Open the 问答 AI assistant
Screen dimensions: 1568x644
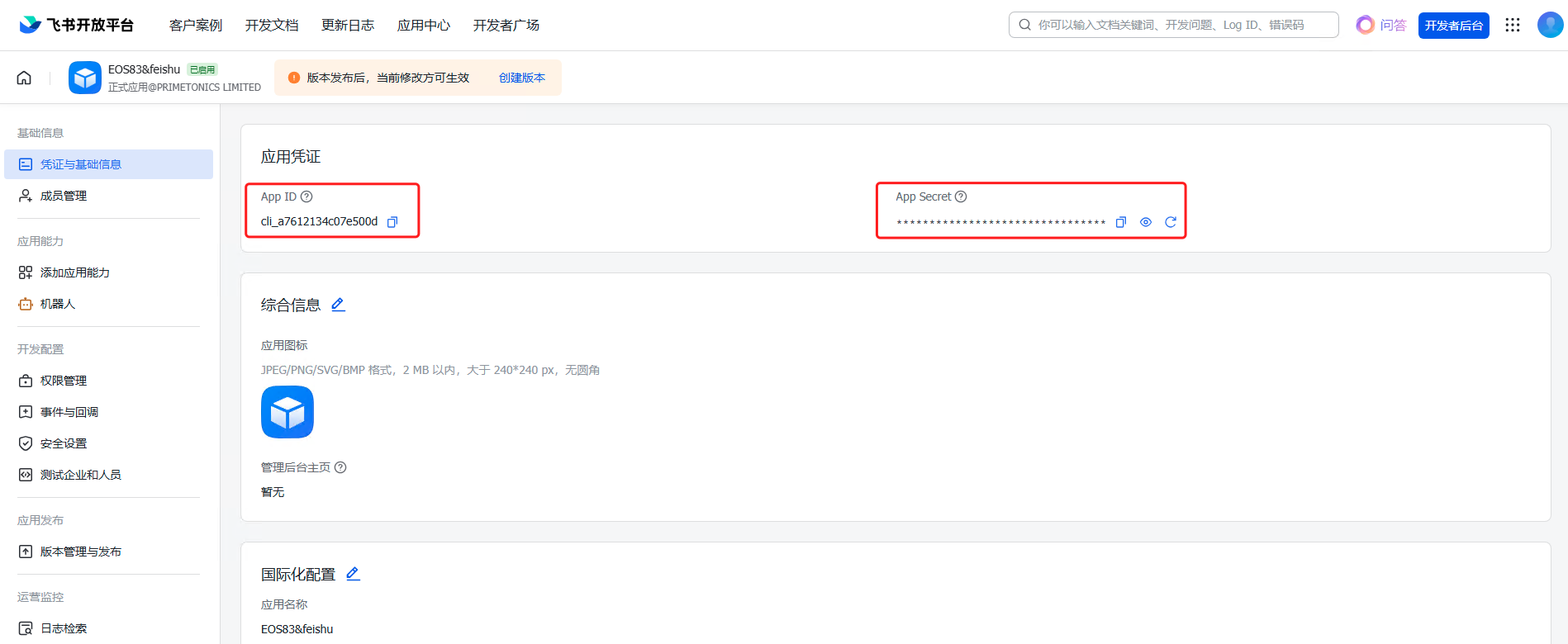(1381, 25)
